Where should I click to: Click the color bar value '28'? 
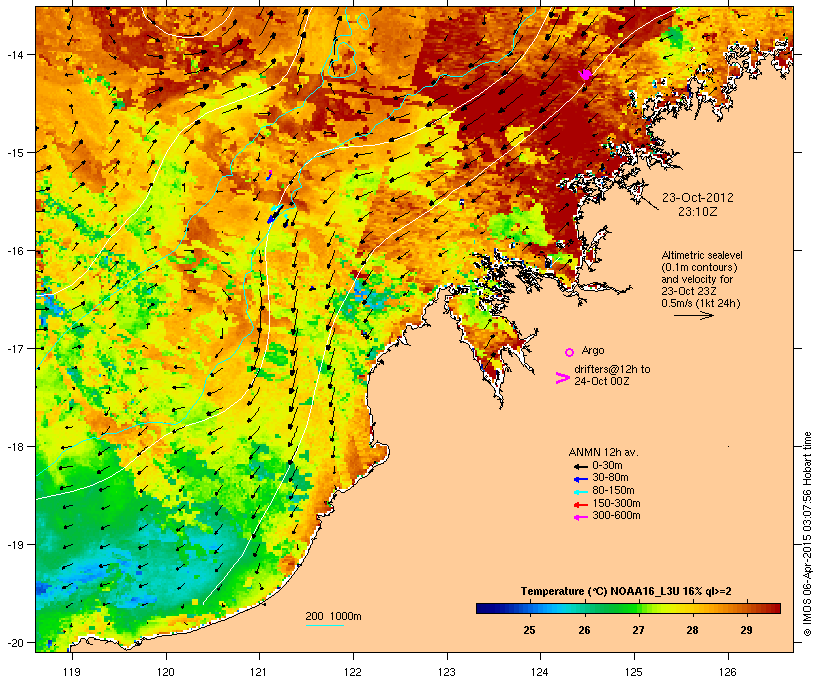692,630
